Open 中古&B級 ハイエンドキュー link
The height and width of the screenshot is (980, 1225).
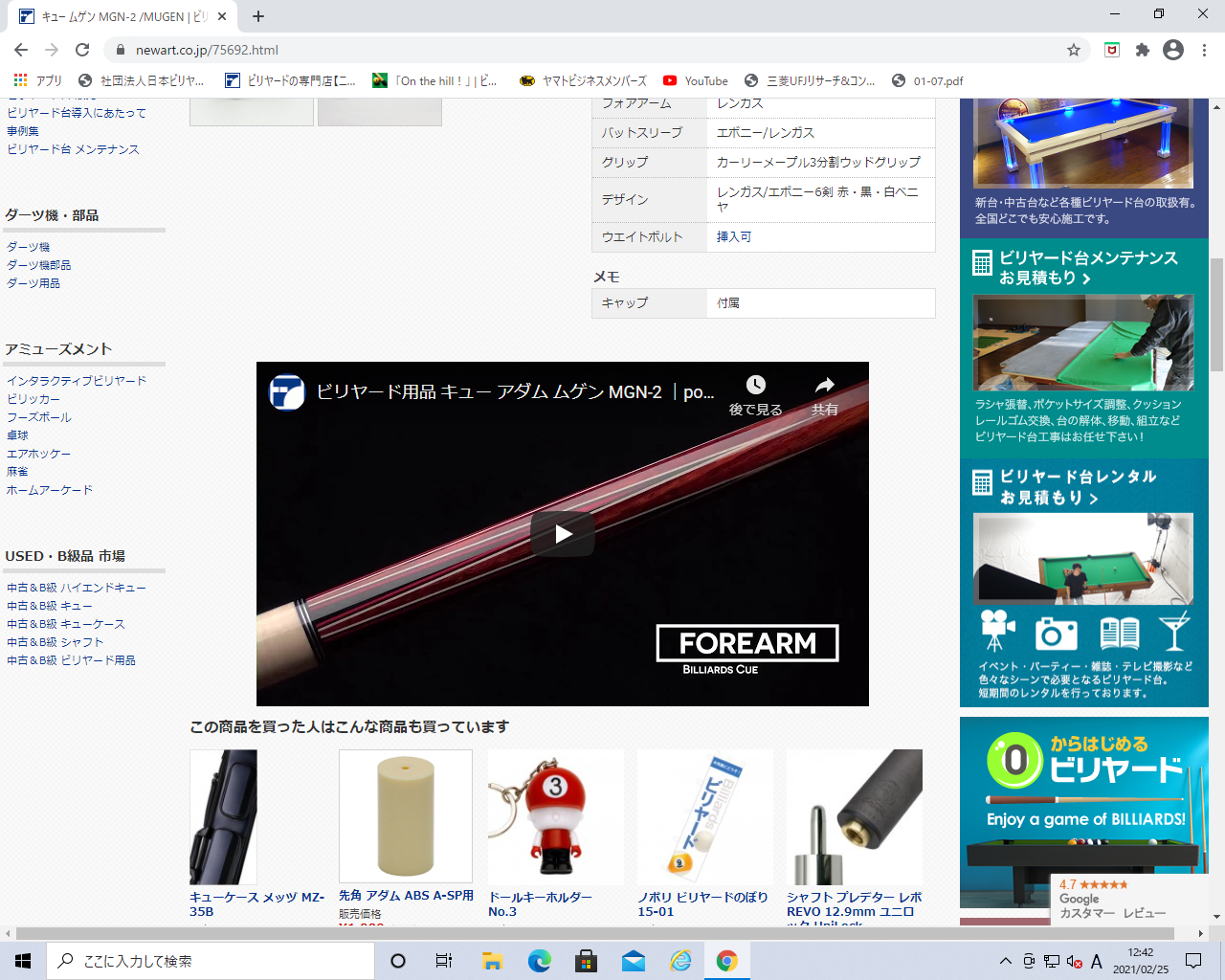coord(77,588)
